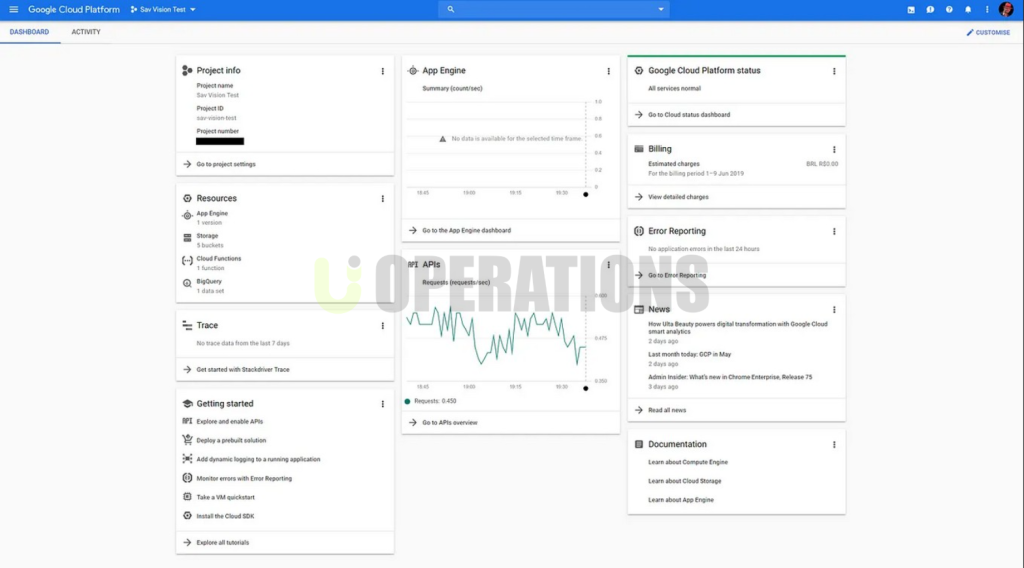Open the hamburger navigation menu

(13, 9)
